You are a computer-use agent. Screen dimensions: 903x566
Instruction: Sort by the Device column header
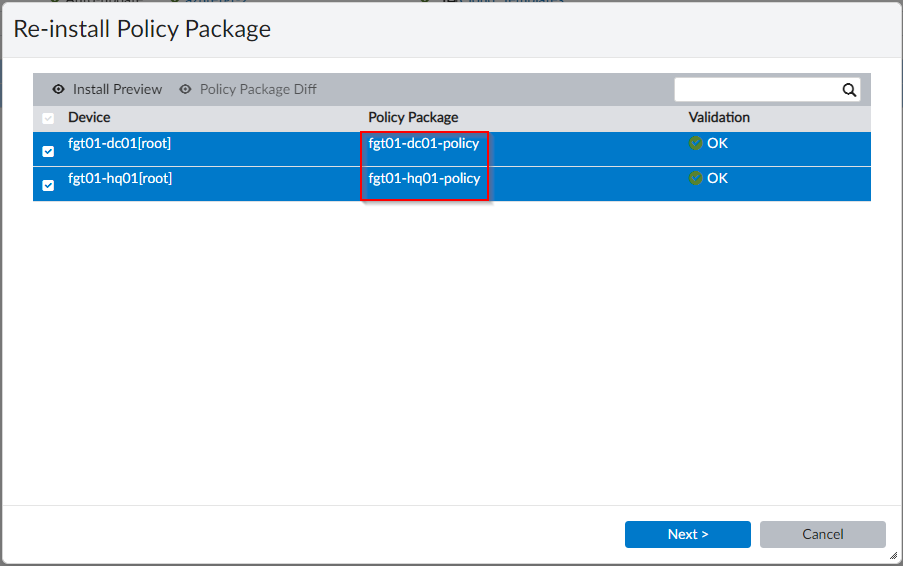click(x=89, y=118)
